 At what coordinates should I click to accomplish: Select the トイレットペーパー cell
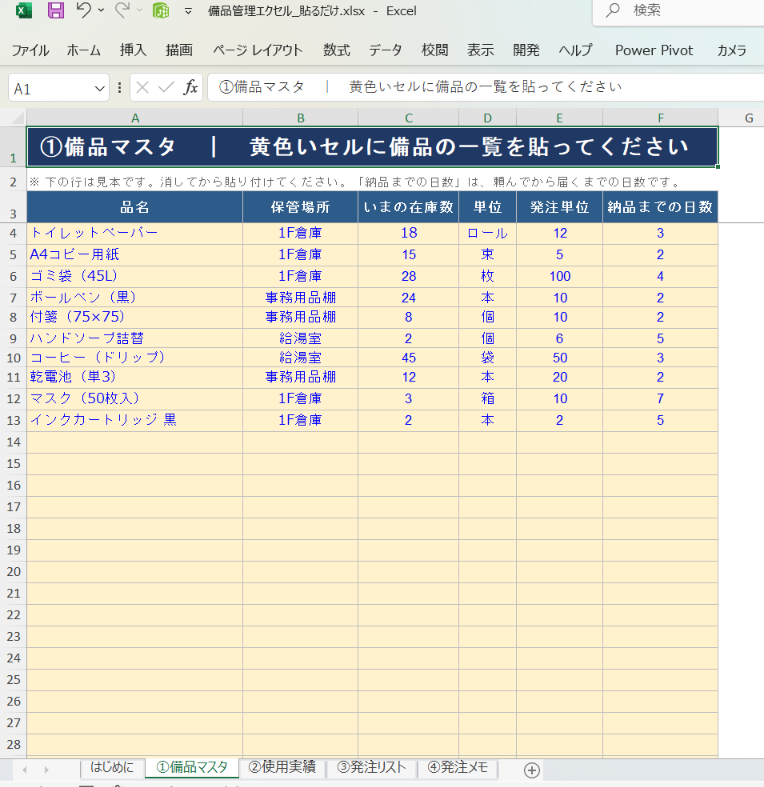pyautogui.click(x=135, y=233)
